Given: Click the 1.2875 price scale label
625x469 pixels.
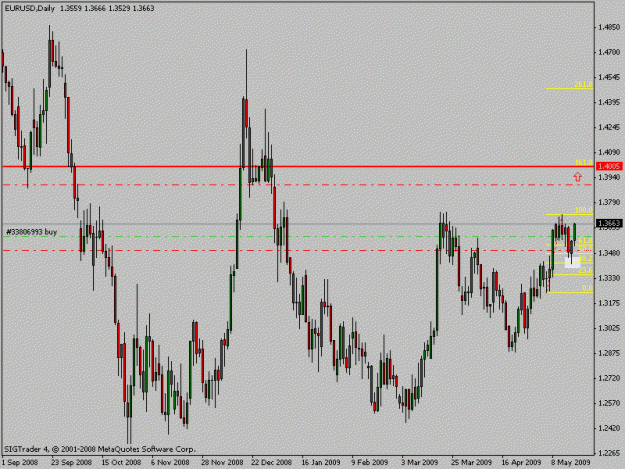Looking at the screenshot, I should tap(609, 353).
